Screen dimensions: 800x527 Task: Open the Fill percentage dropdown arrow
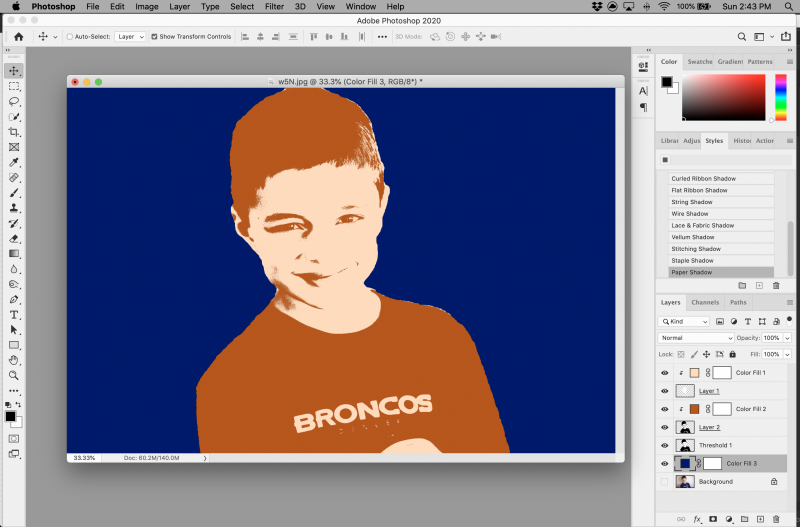click(787, 354)
